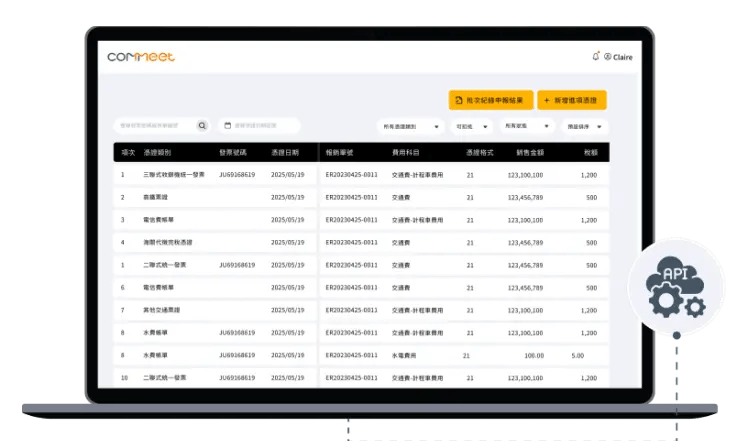The image size is (748, 442).
Task: Open the Claire user name menu
Action: [x=623, y=57]
